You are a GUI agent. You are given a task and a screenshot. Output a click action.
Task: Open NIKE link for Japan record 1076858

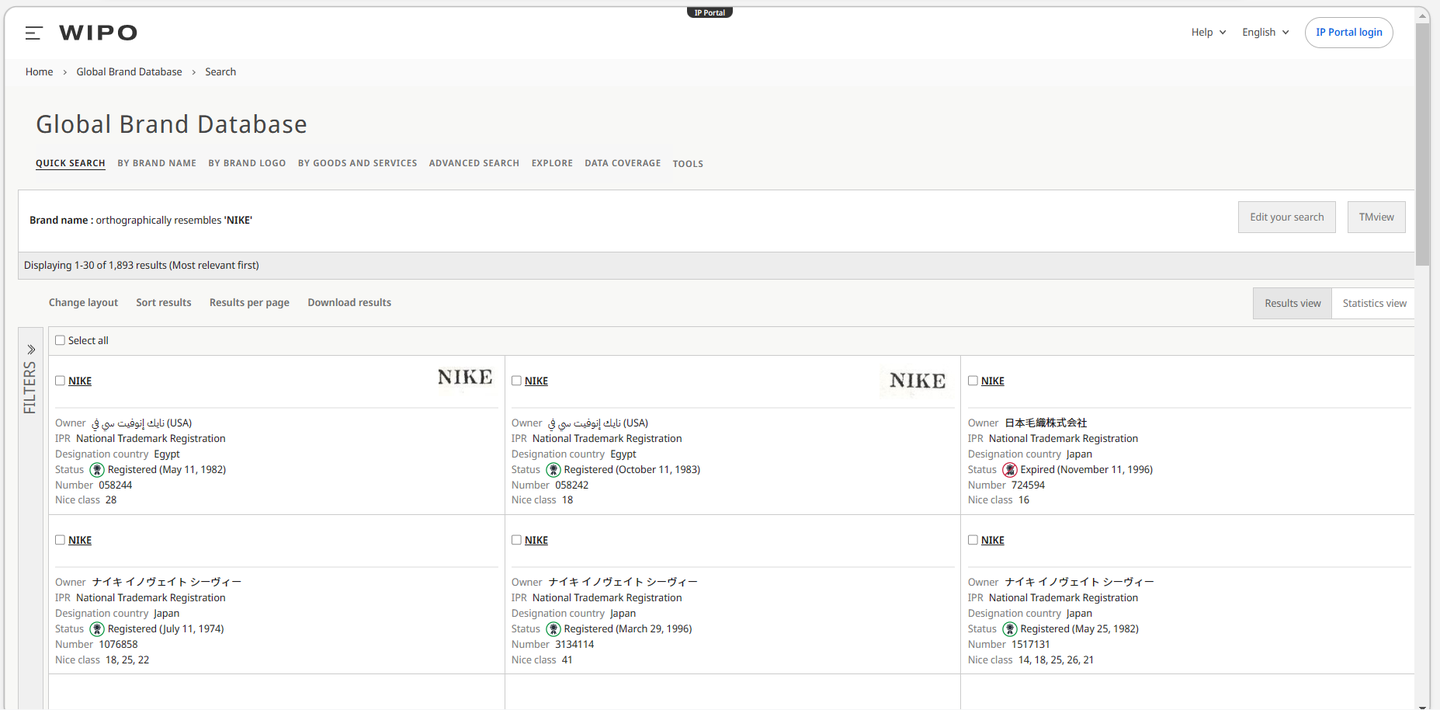(x=80, y=540)
